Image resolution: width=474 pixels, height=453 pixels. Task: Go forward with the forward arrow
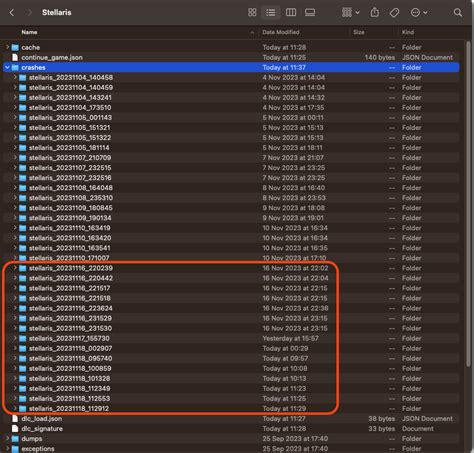pos(29,13)
